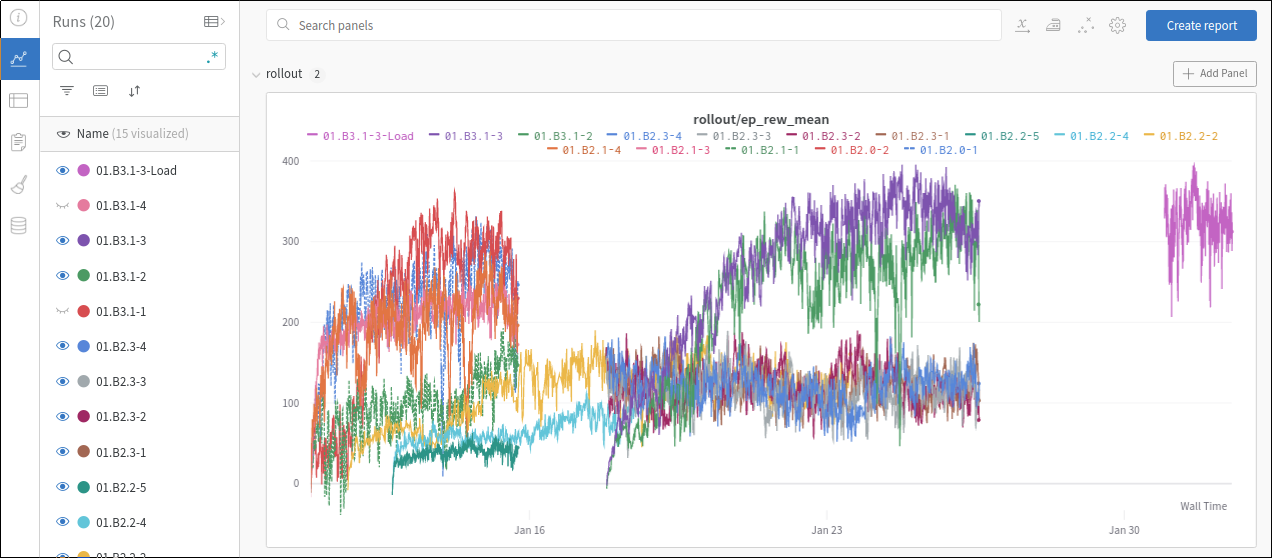Open the project overview info icon
Viewport: 1272px width, 558px height.
pyautogui.click(x=19, y=17)
